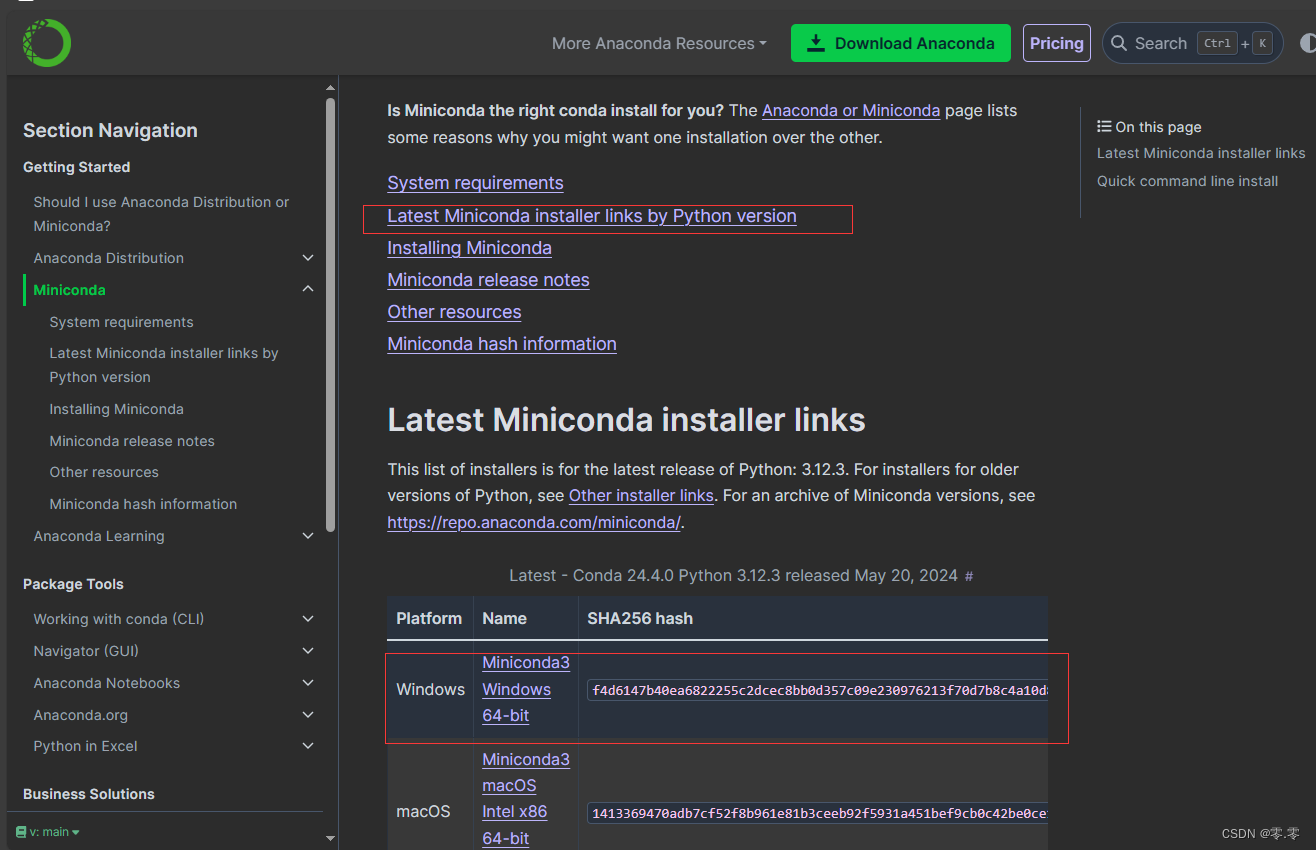Follow the System requirements link in the content

tap(475, 183)
